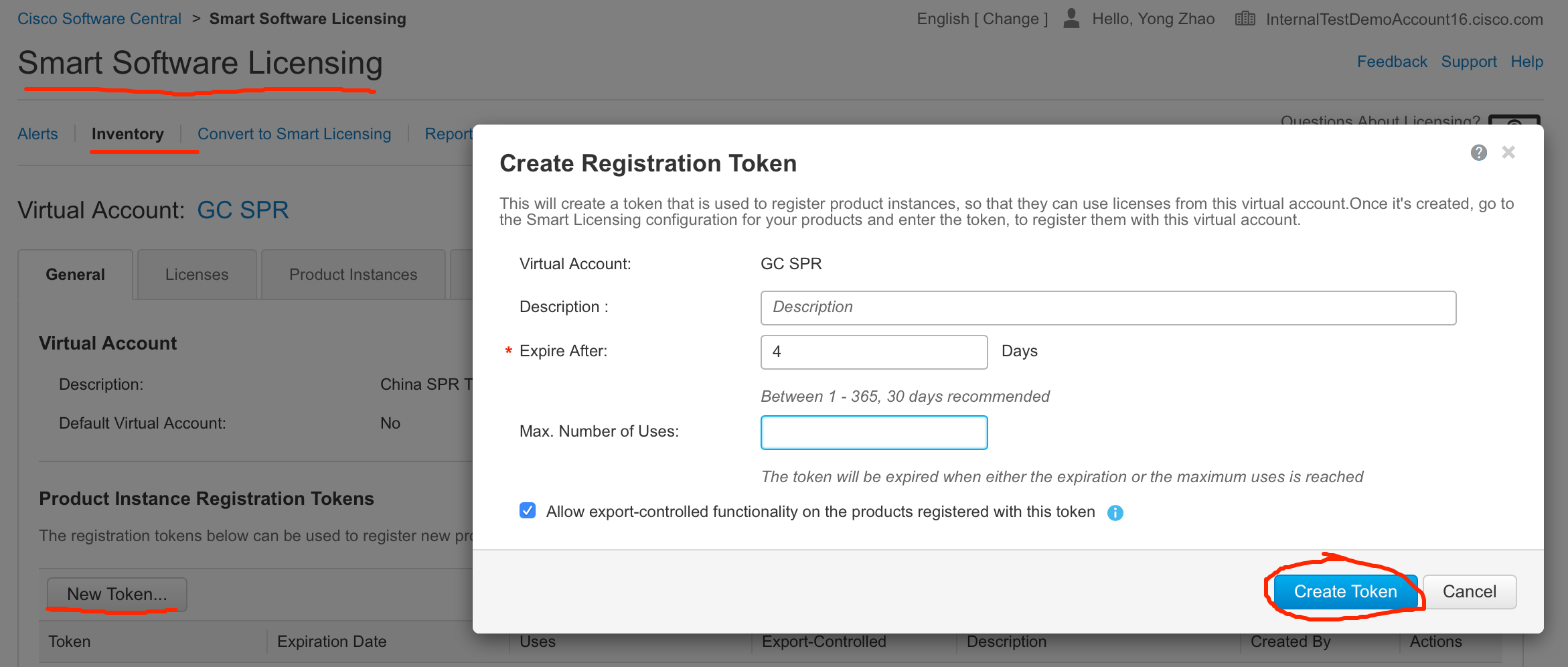Click the Help link
The width and height of the screenshot is (1568, 667).
[x=1526, y=62]
